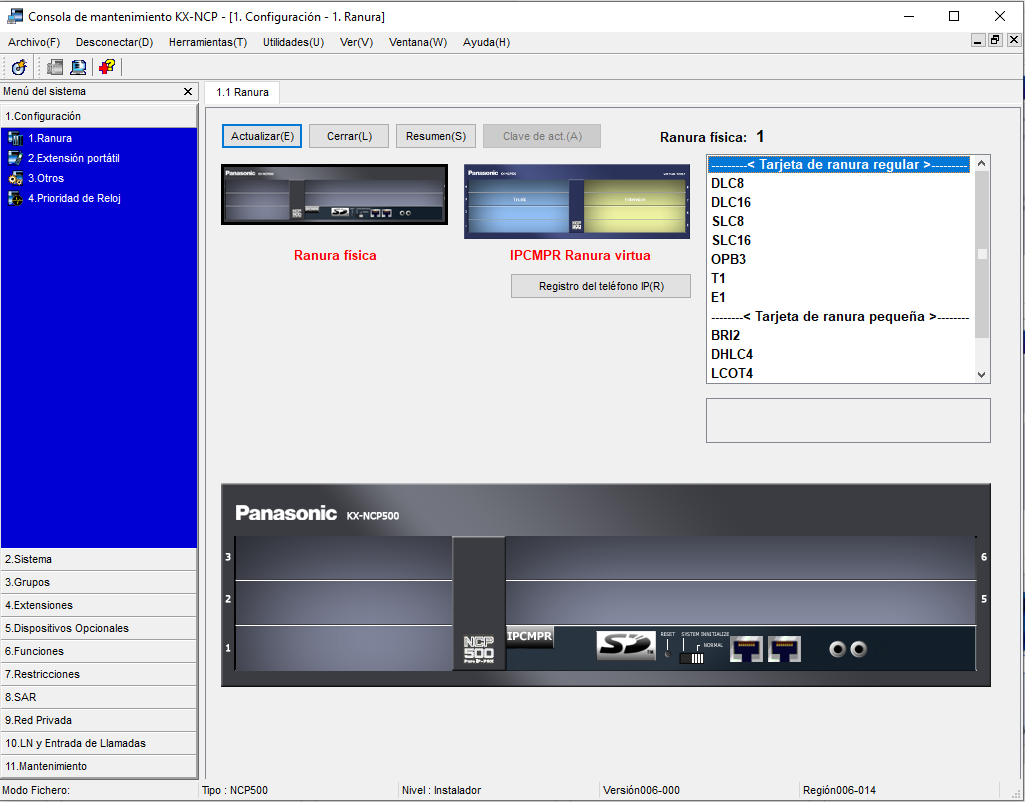
Task: Select the 1.1 Ranura tab
Action: 242,93
